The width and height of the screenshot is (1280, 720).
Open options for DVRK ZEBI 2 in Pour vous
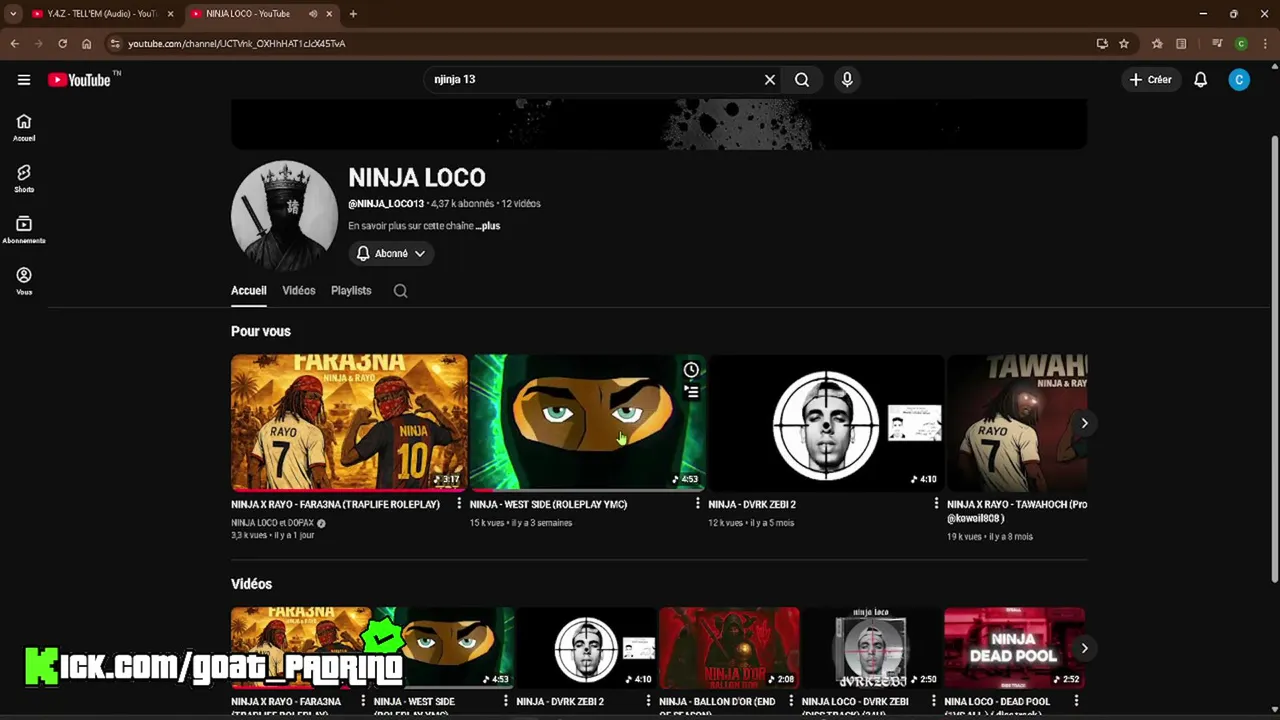pyautogui.click(x=936, y=504)
